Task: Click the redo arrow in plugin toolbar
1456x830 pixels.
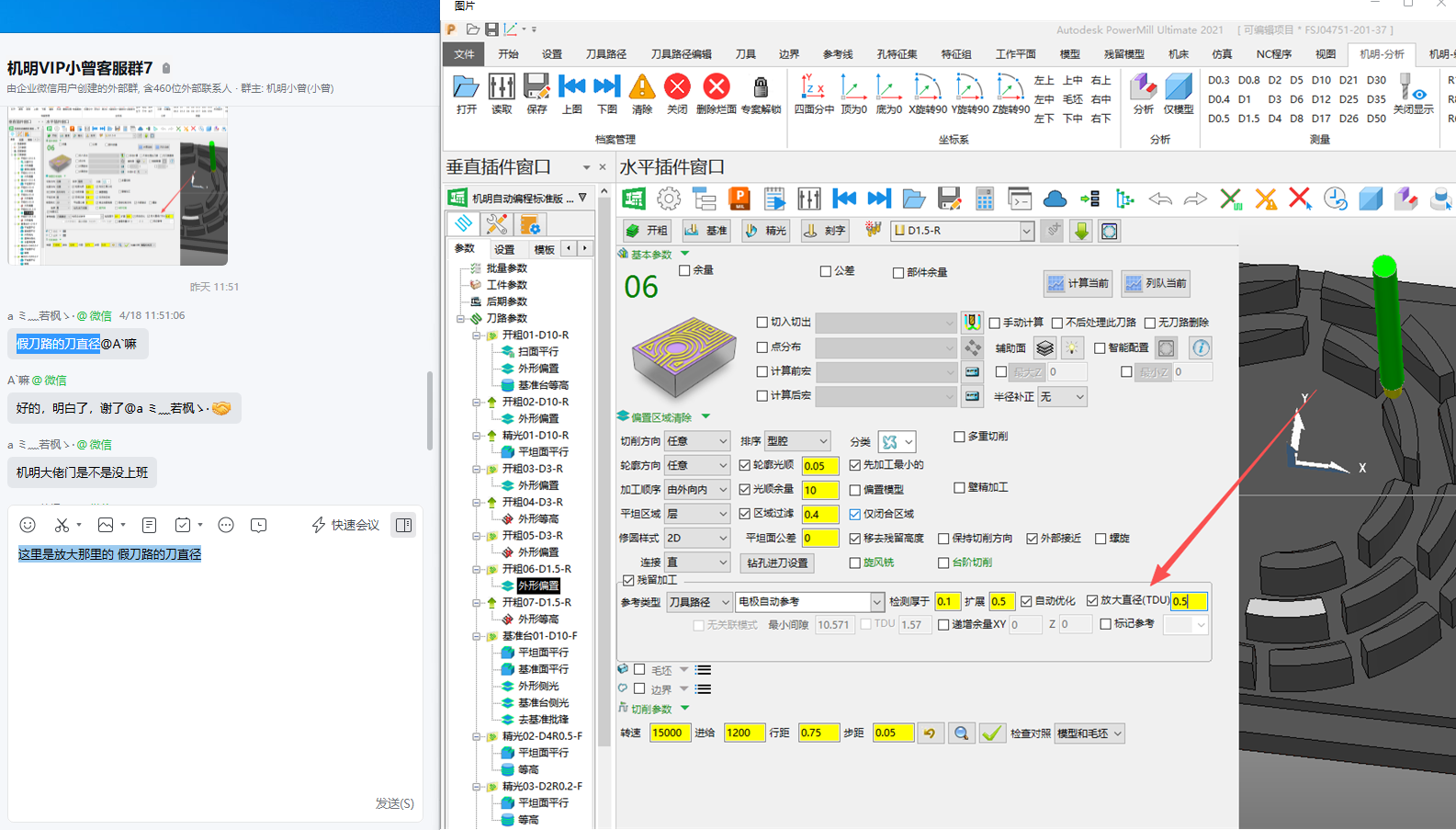Action: tap(1195, 199)
